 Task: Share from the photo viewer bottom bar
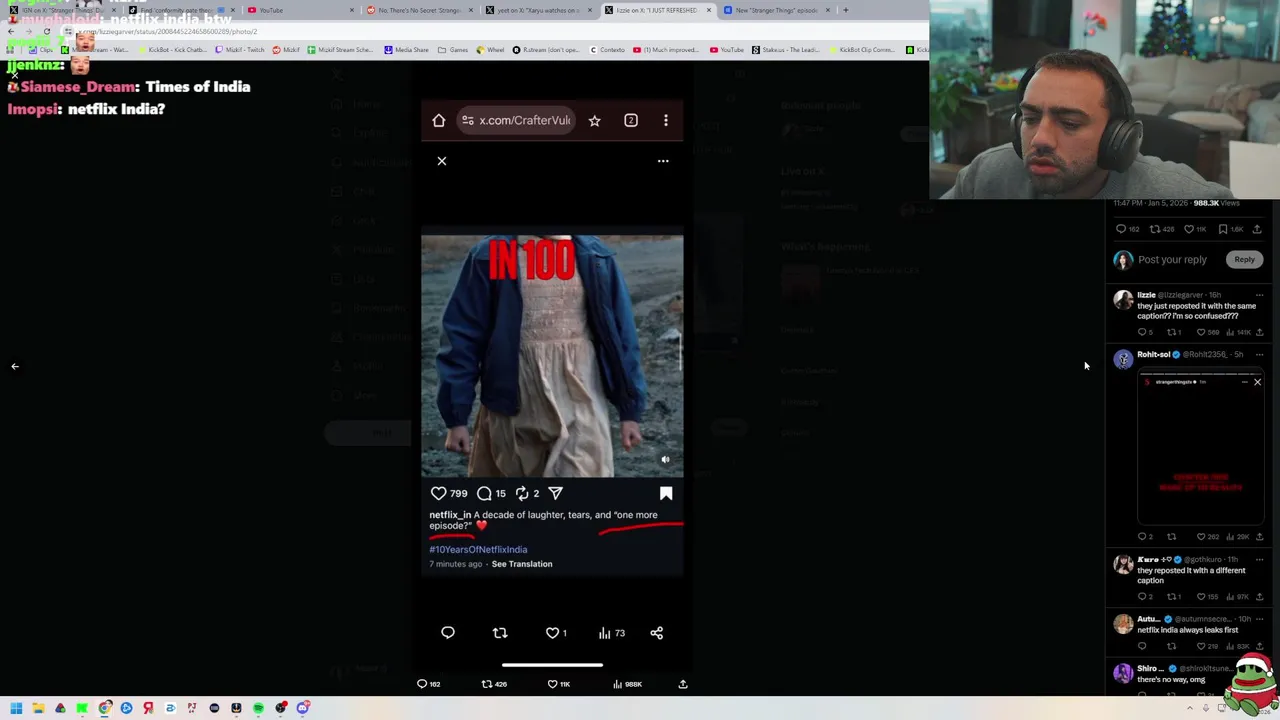click(683, 684)
